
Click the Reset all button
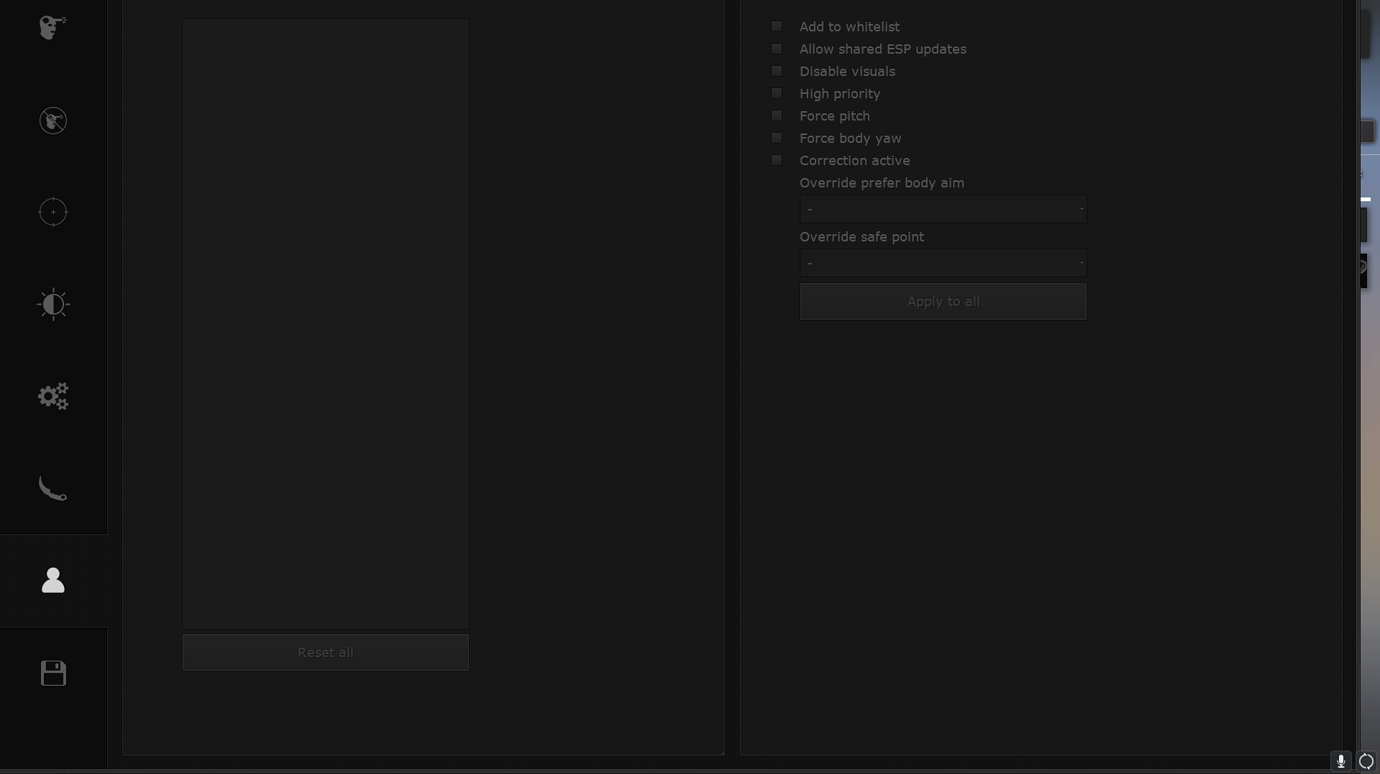tap(325, 651)
